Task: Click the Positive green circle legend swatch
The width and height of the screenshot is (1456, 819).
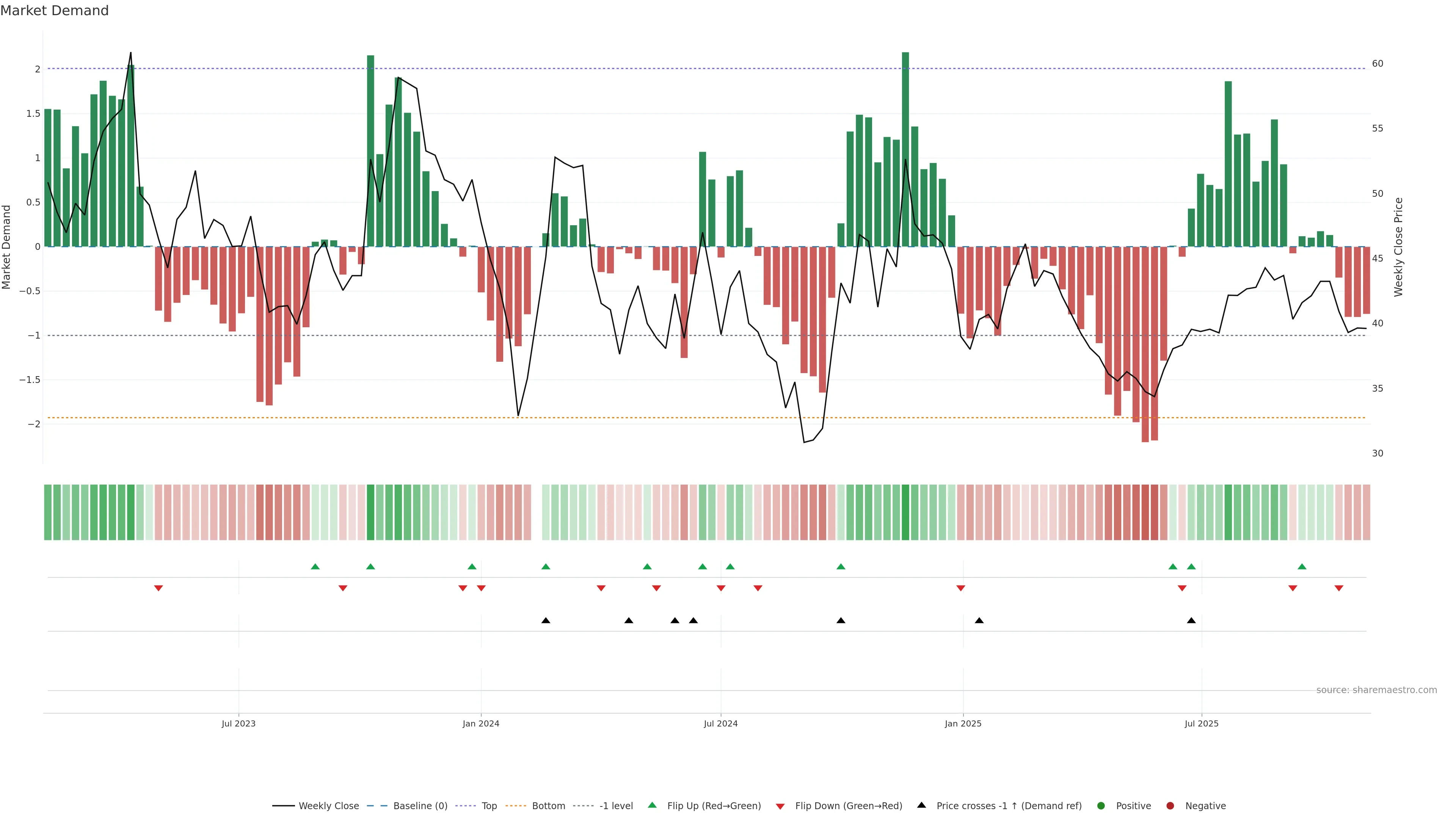Action: click(x=1100, y=805)
